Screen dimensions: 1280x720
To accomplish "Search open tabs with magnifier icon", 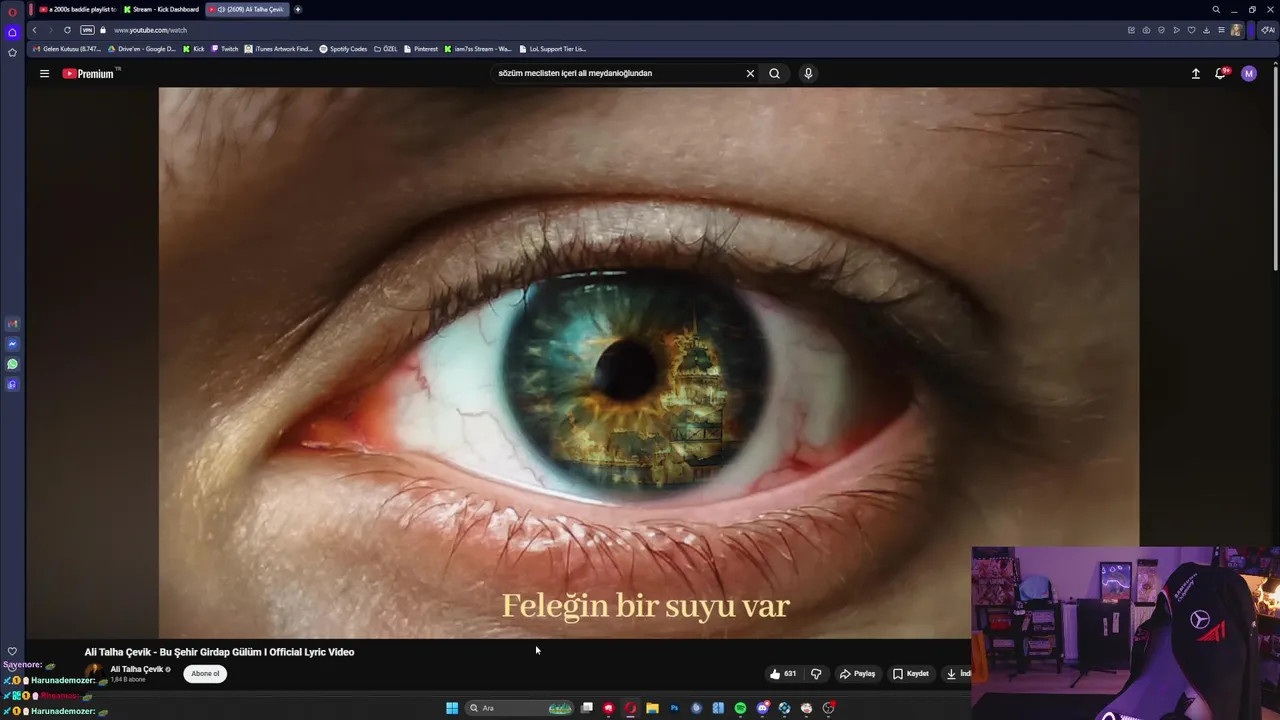I will click(1216, 9).
